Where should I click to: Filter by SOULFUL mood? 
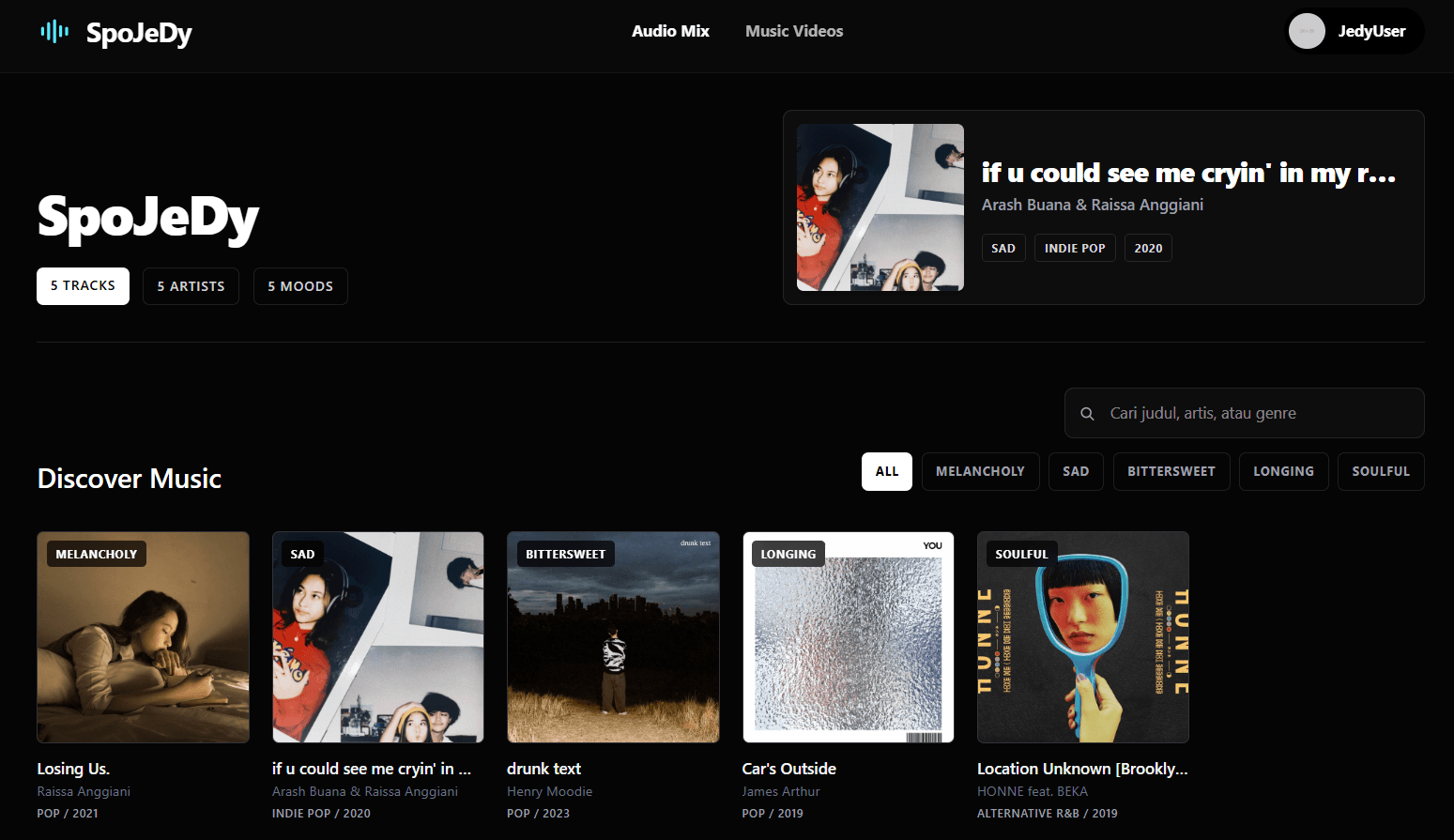click(1381, 471)
